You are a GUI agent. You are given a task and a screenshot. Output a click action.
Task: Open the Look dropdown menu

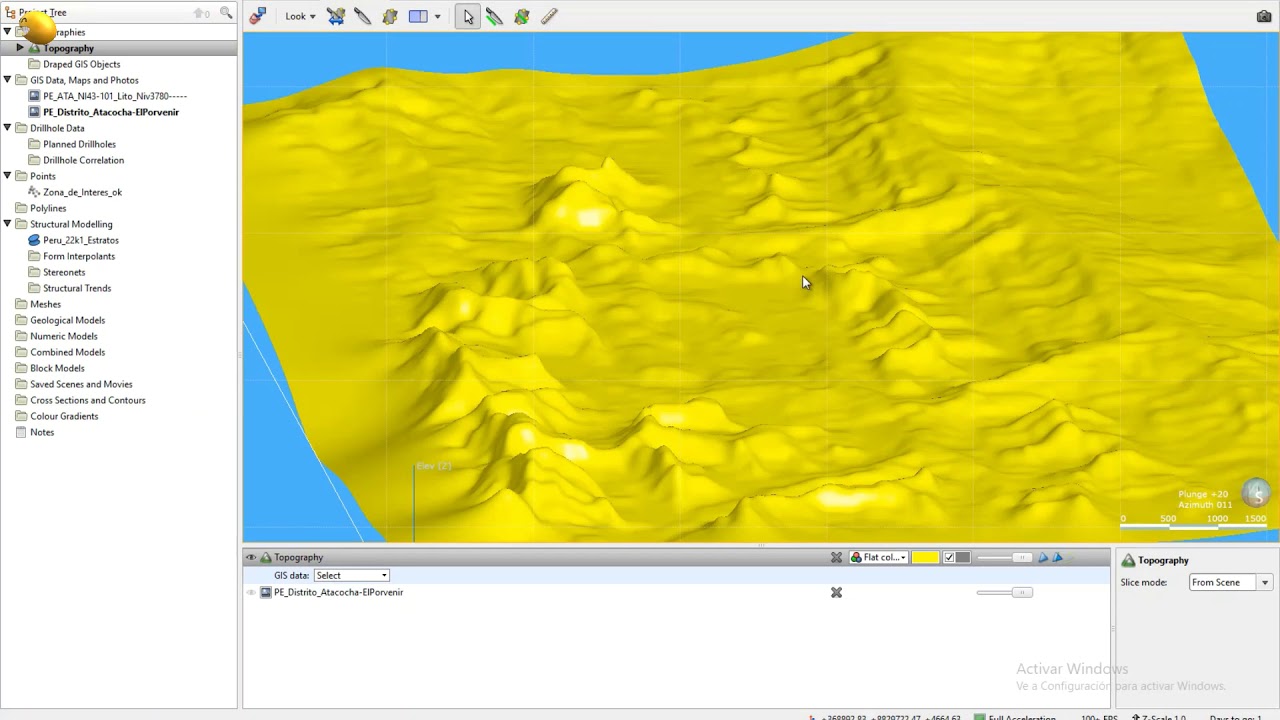(300, 16)
